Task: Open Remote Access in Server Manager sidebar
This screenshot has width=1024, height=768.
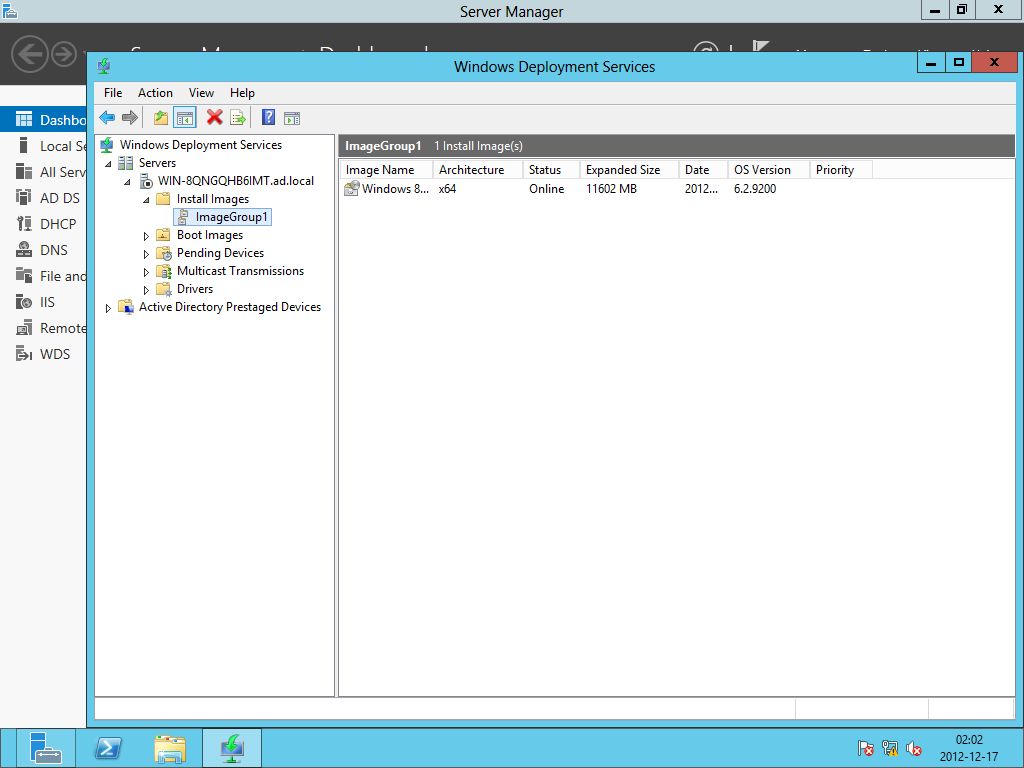Action: coord(43,328)
